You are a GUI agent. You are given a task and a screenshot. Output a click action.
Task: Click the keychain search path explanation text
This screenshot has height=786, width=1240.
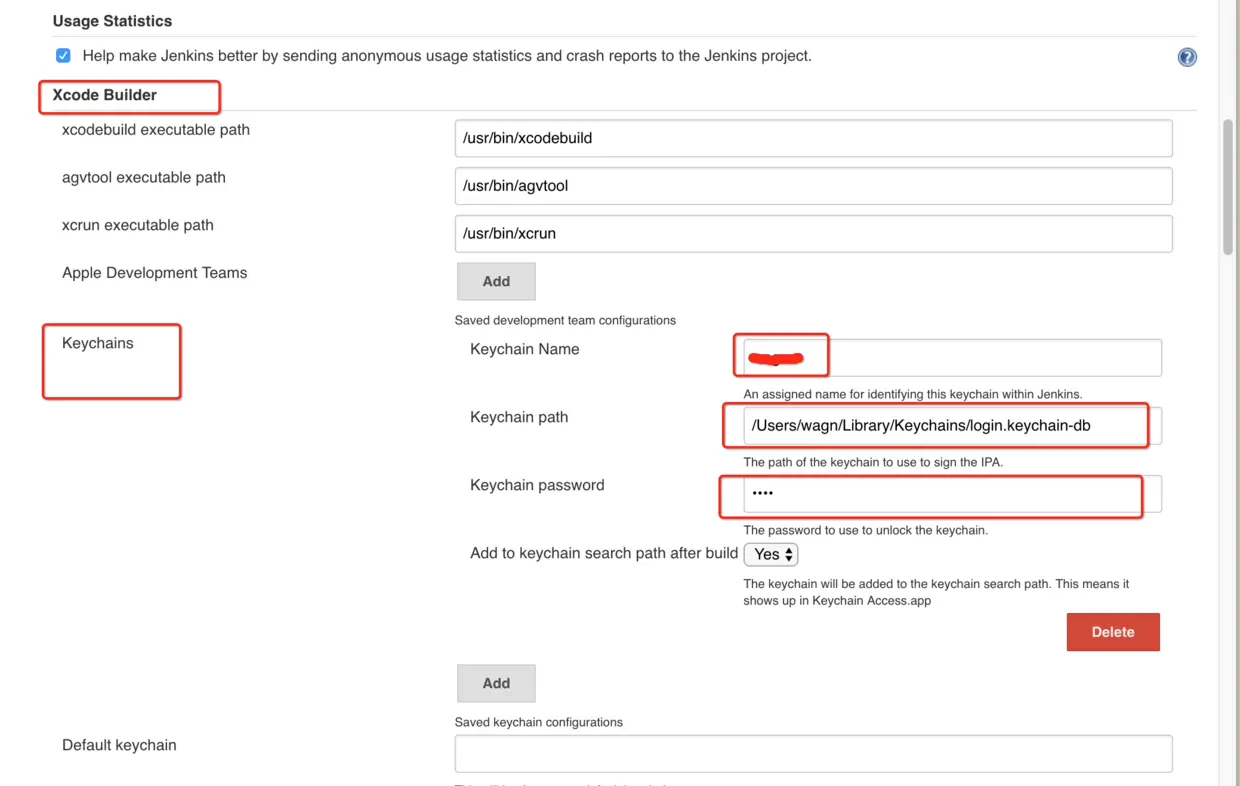click(x=936, y=592)
